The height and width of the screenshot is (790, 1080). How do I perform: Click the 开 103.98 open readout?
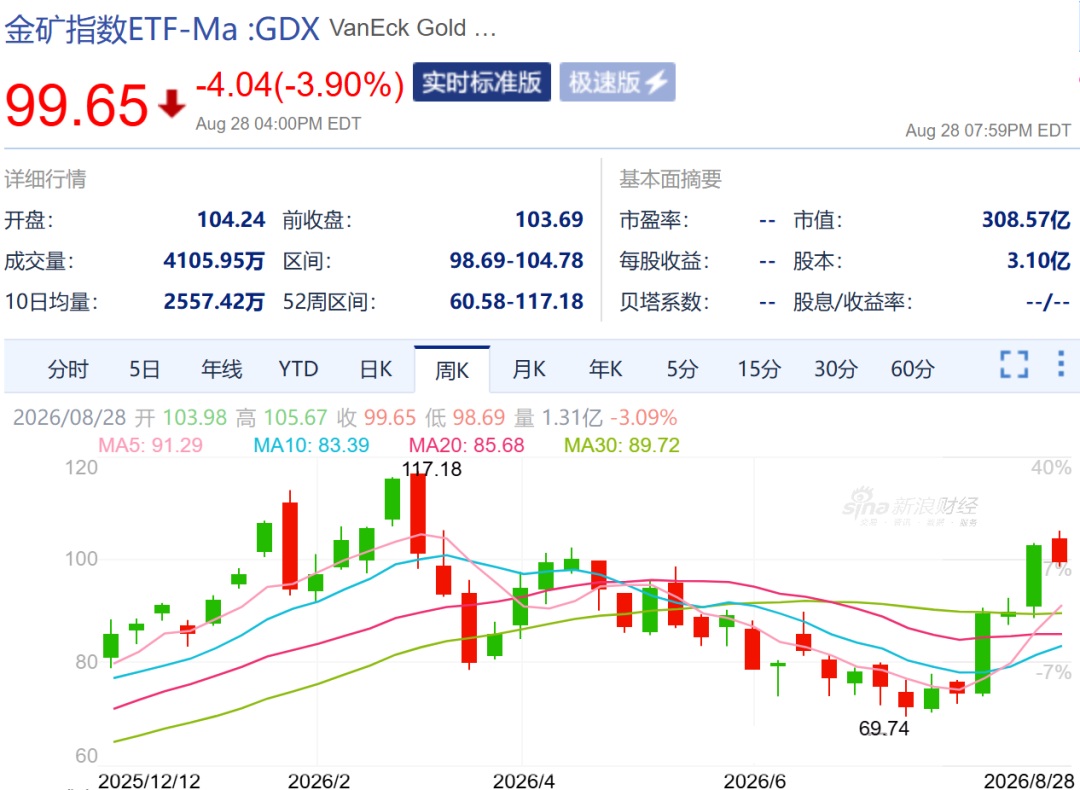coord(180,417)
